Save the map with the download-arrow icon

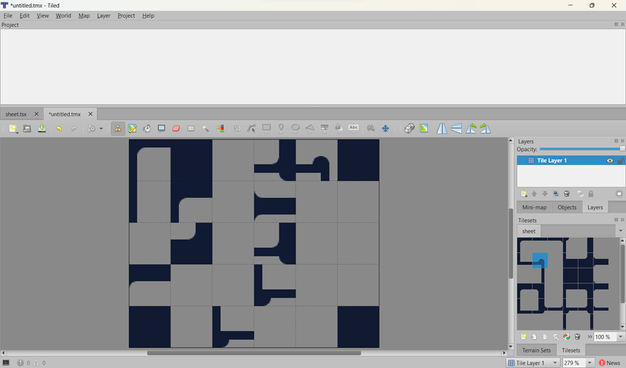pos(42,129)
